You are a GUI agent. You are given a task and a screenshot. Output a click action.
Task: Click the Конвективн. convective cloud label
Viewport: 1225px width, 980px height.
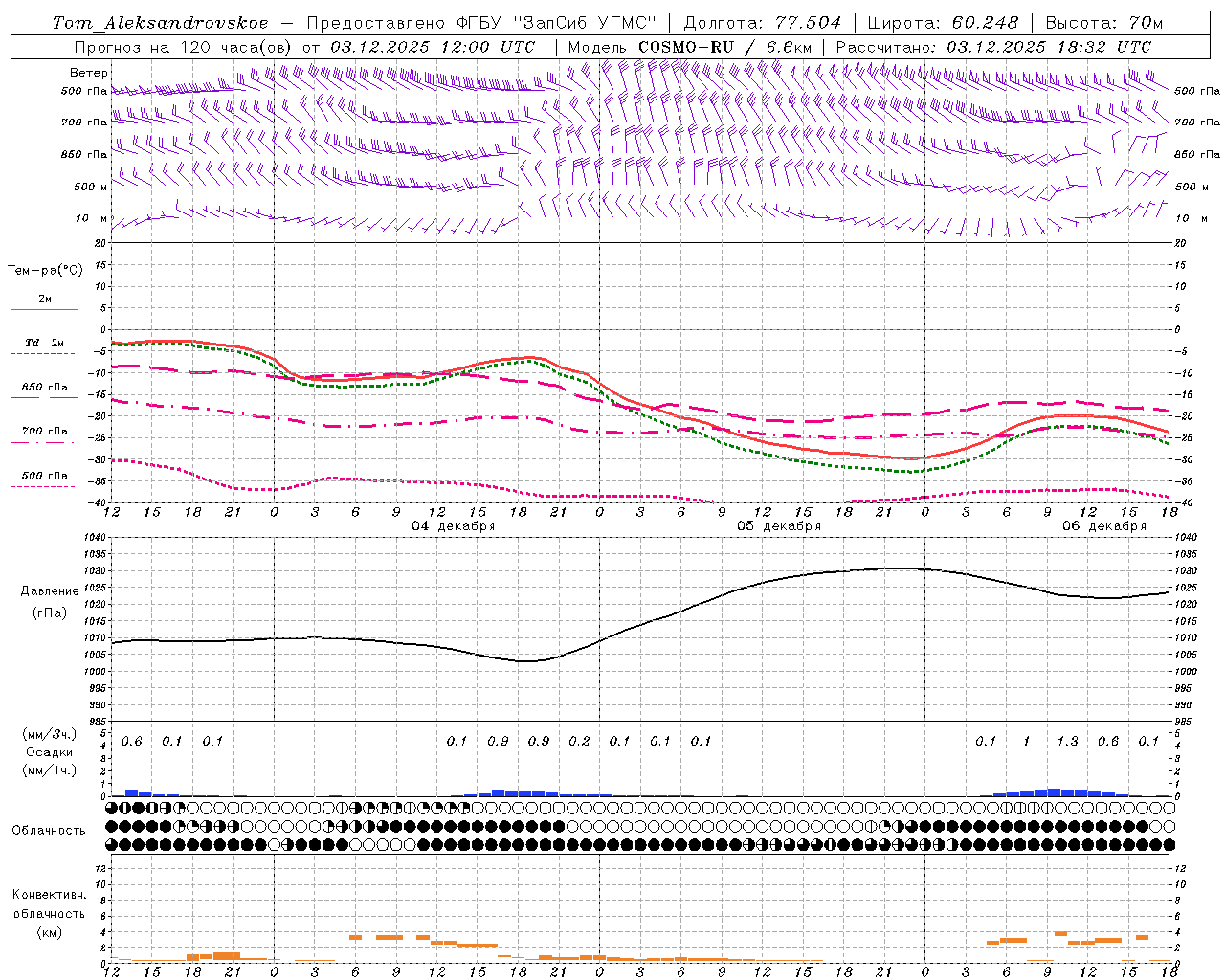click(49, 895)
